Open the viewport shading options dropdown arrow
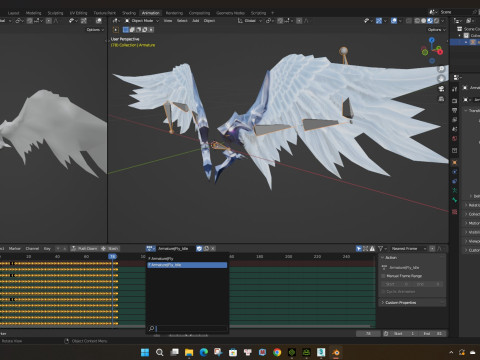The width and height of the screenshot is (480, 360). pos(443,21)
